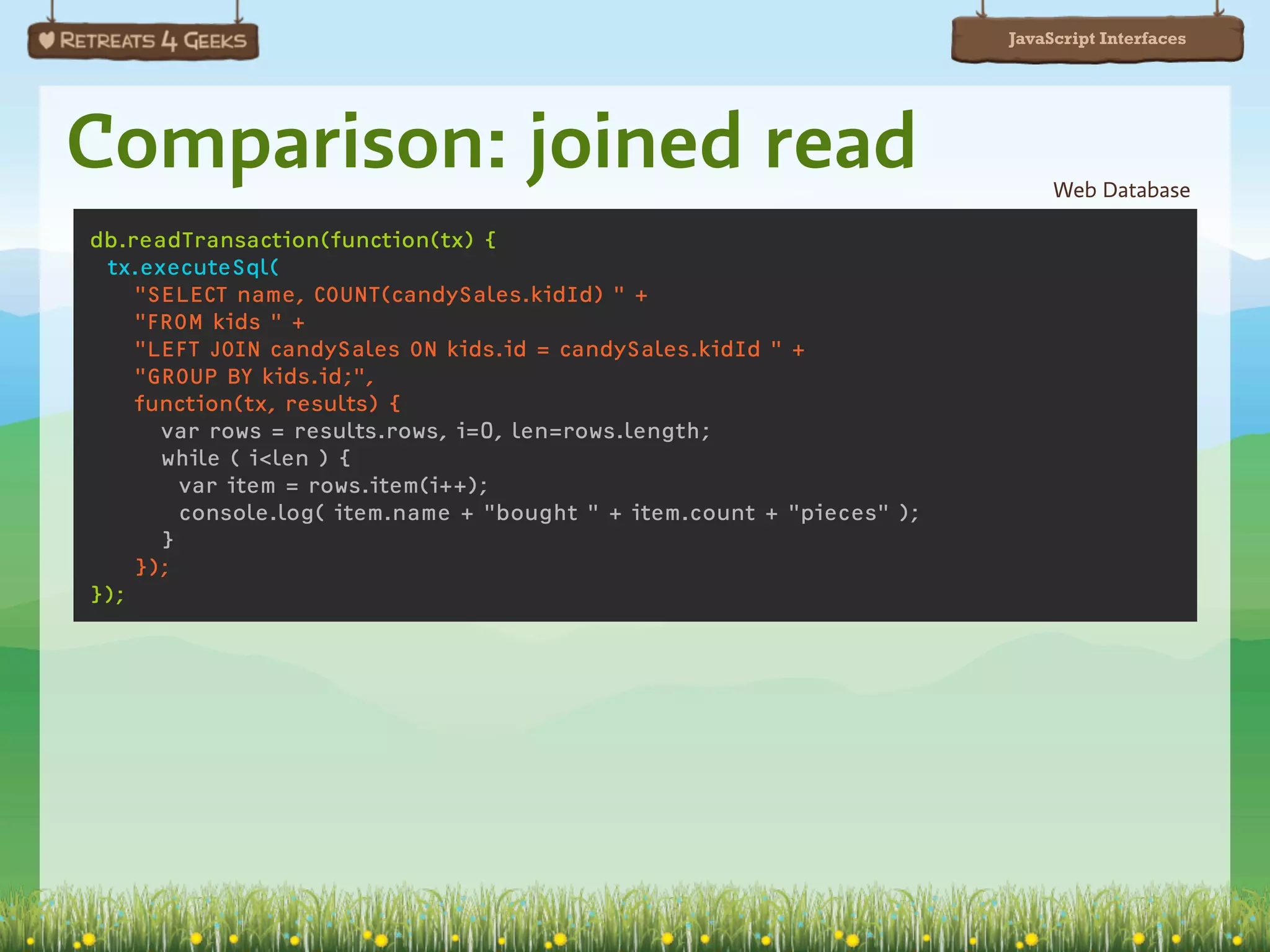Click the heart icon in the logo

[47, 40]
